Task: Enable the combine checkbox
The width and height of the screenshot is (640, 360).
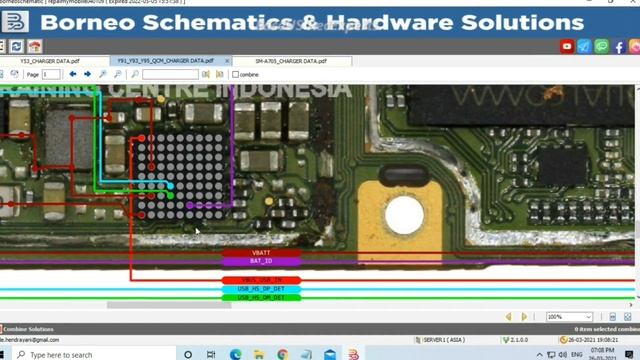Action: point(236,75)
